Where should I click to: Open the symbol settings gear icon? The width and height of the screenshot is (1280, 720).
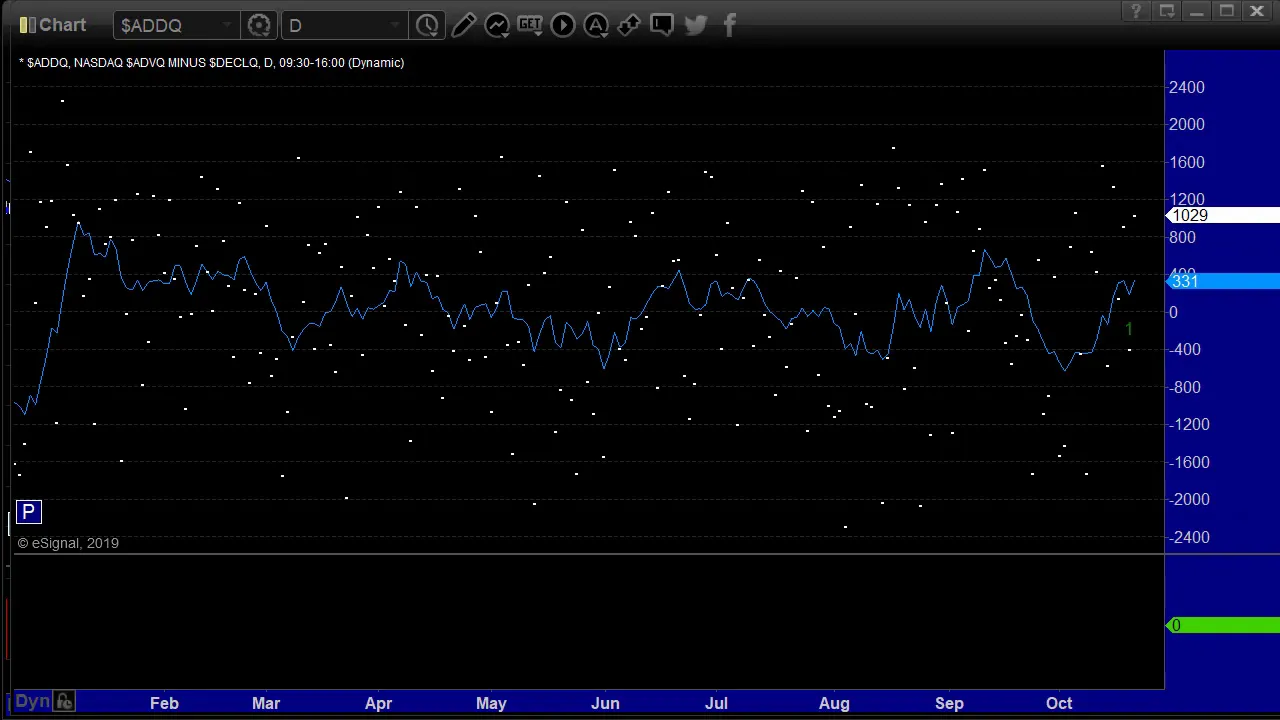coord(259,25)
